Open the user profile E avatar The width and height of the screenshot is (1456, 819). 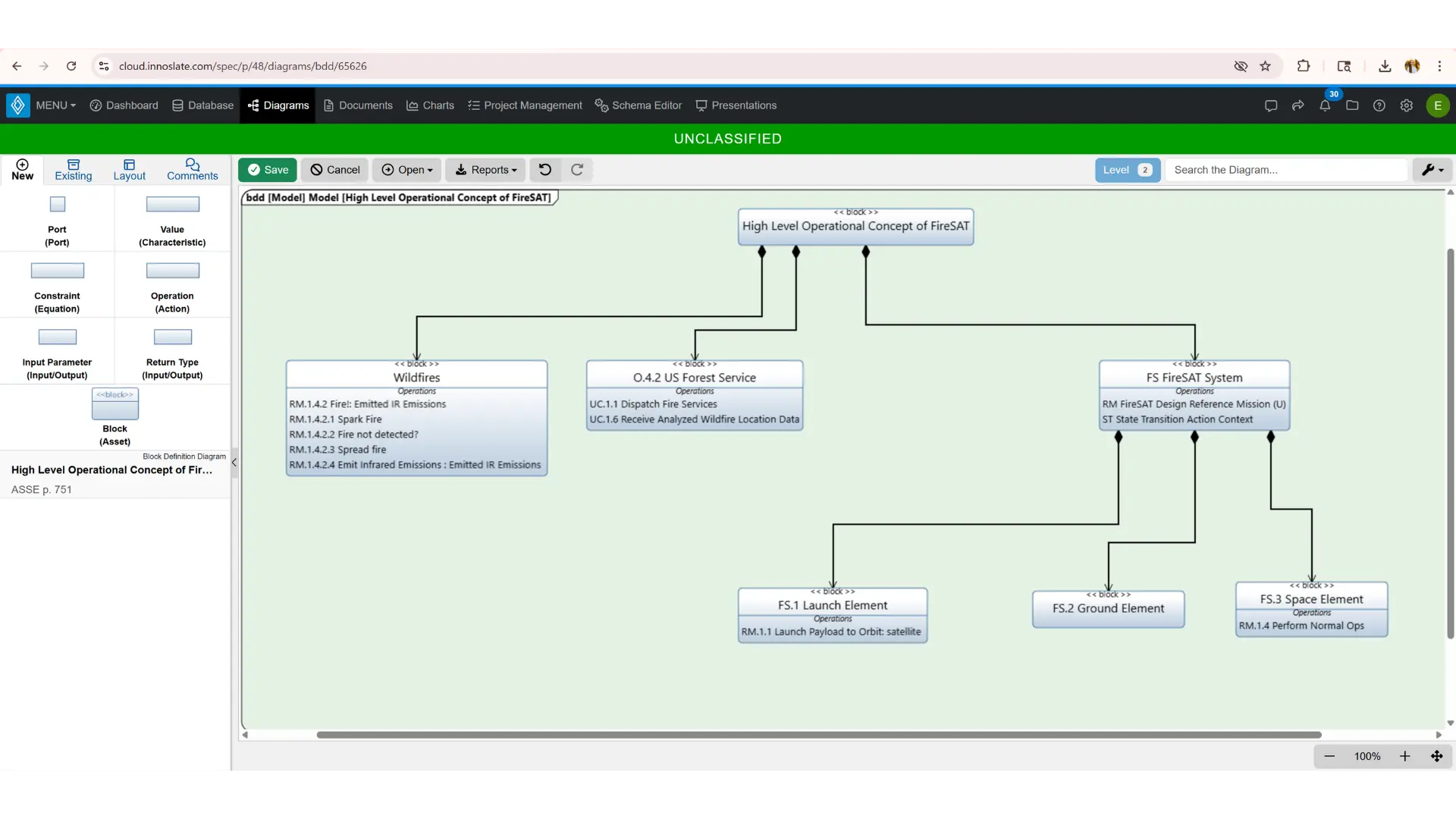tap(1438, 105)
